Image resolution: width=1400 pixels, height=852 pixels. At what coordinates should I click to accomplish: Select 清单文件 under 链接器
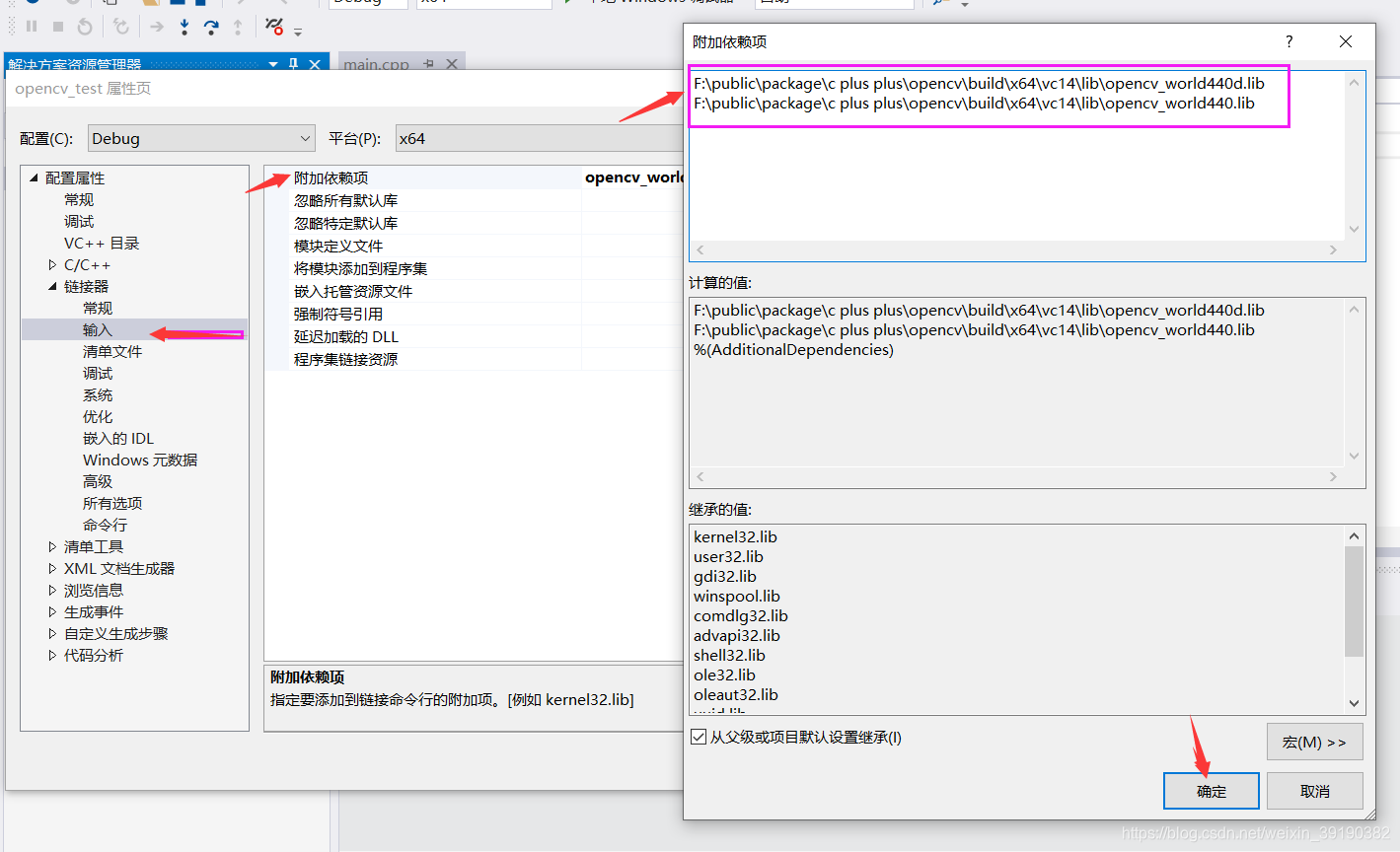112,351
